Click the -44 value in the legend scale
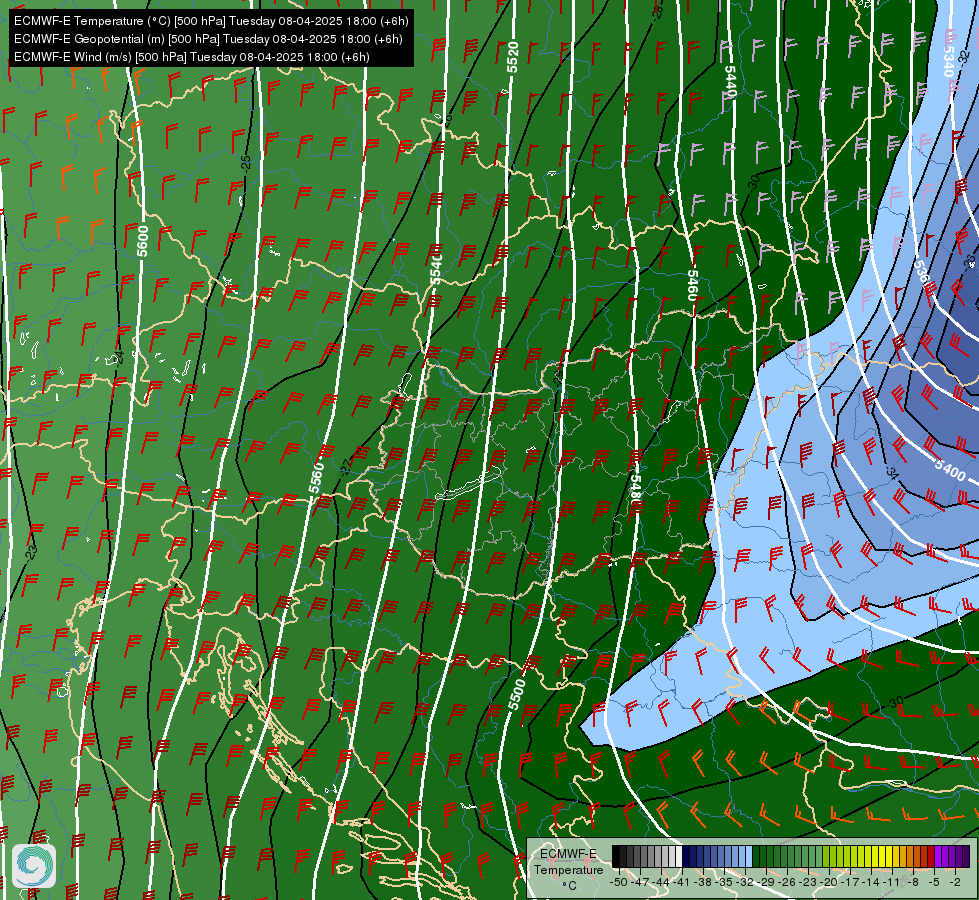The width and height of the screenshot is (979, 900). click(661, 882)
